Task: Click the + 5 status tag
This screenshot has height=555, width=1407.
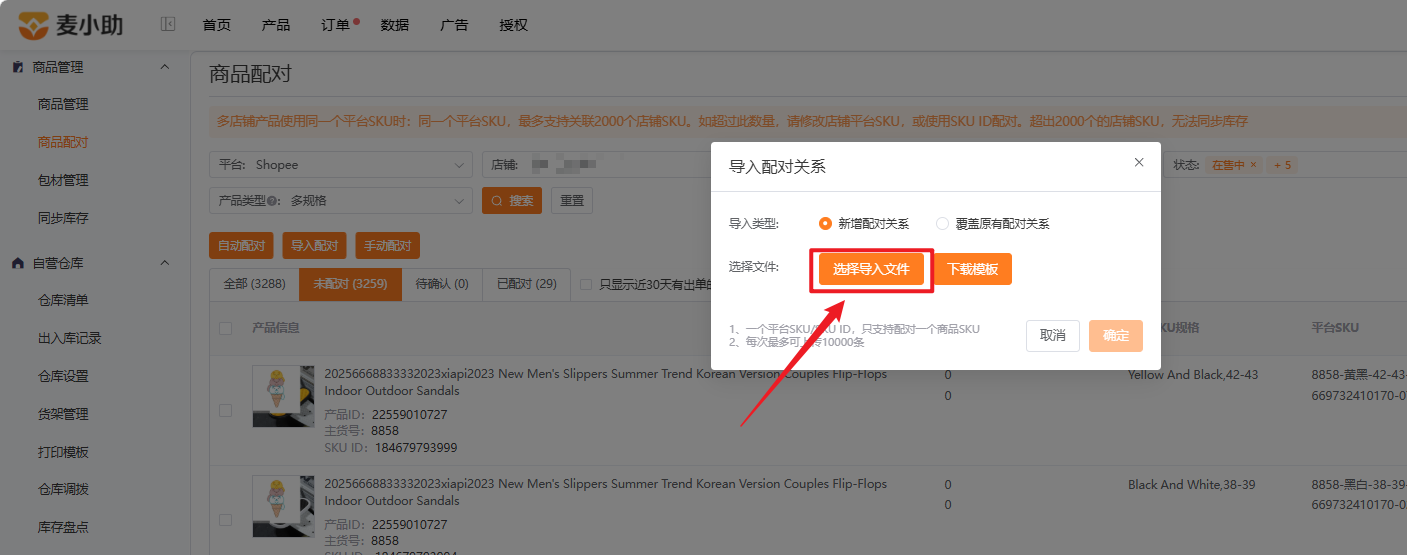Action: pyautogui.click(x=1282, y=165)
